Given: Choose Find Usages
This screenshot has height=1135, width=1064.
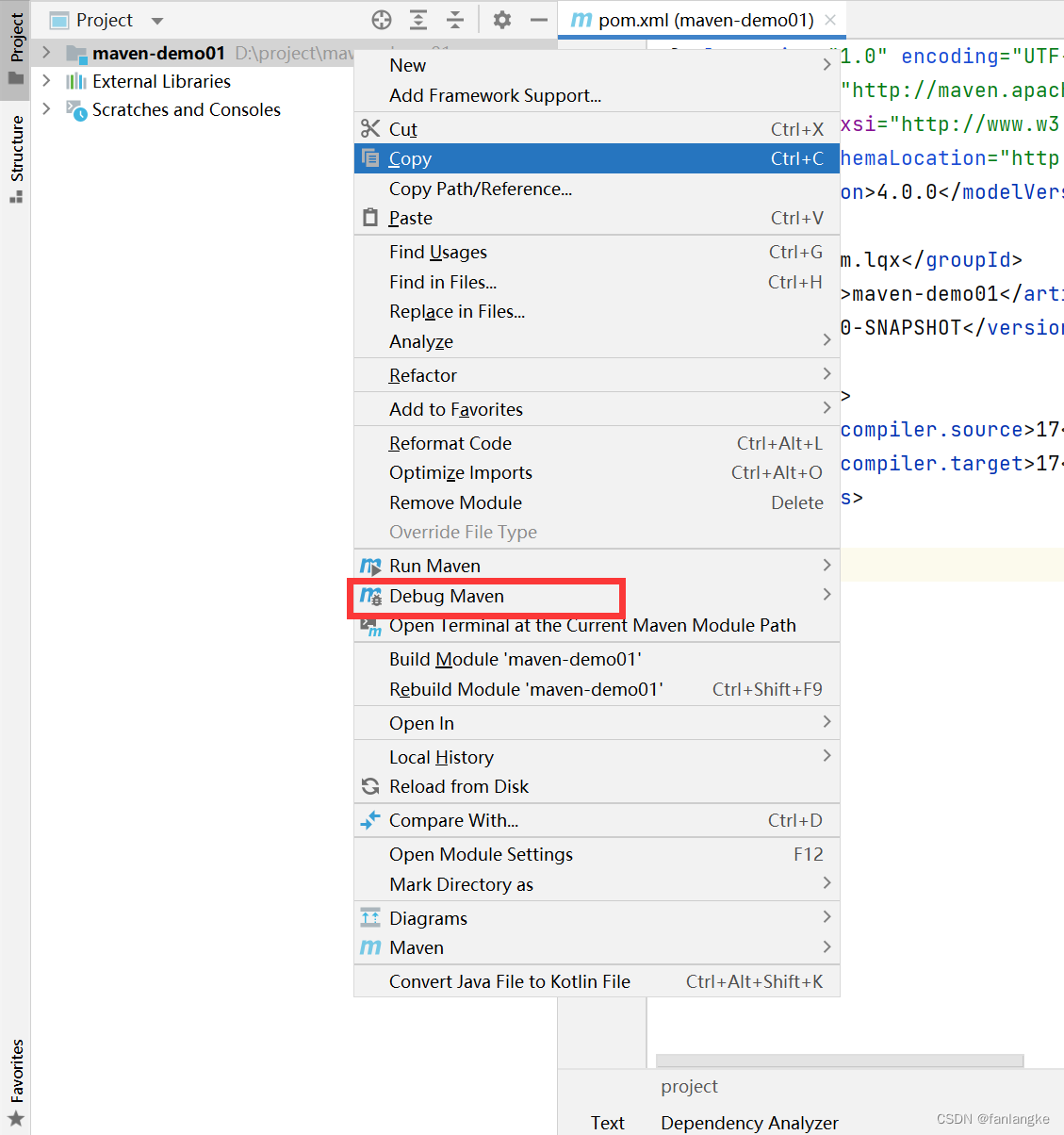Looking at the screenshot, I should point(597,252).
